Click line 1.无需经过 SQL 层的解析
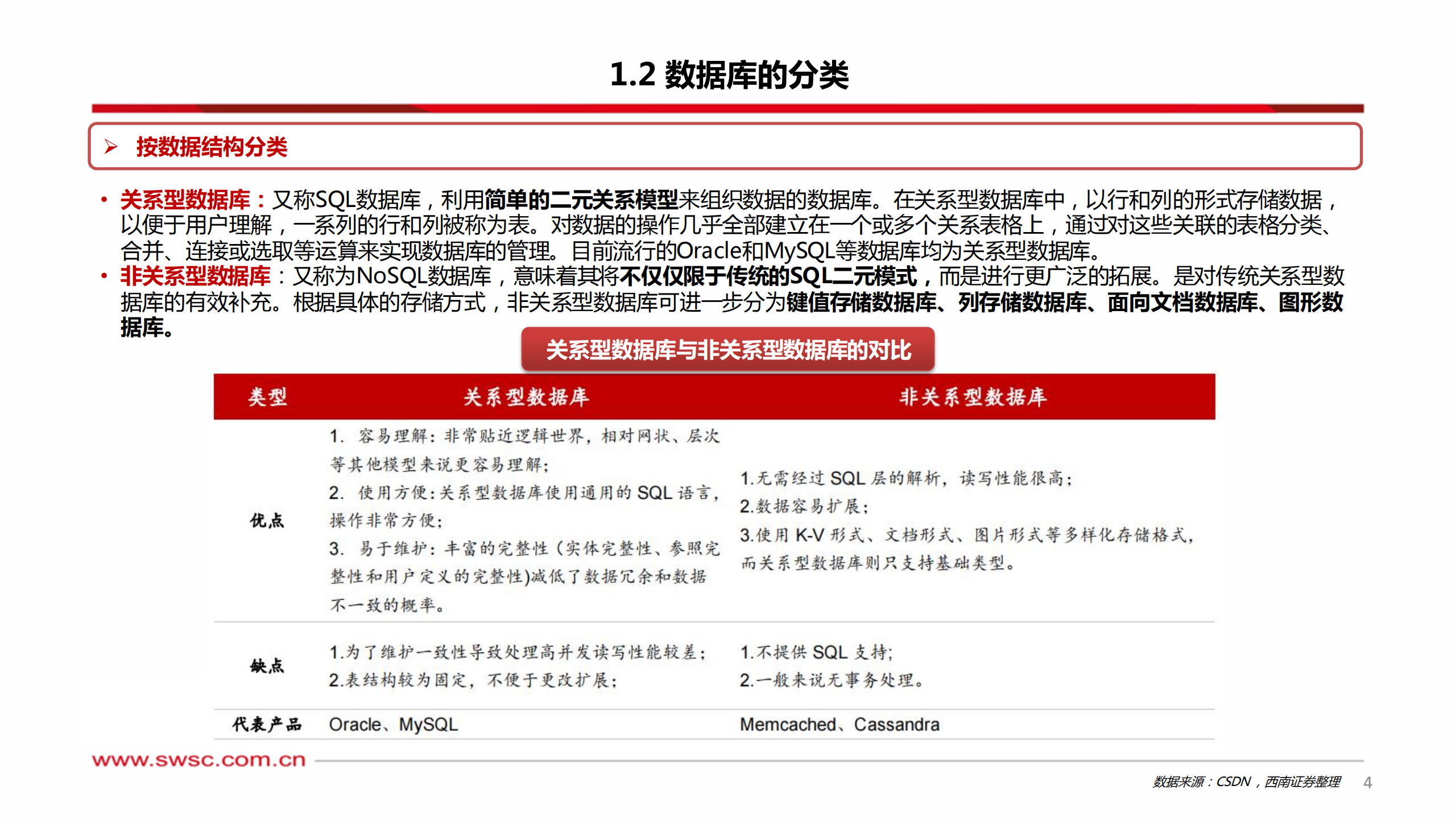 (x=906, y=478)
